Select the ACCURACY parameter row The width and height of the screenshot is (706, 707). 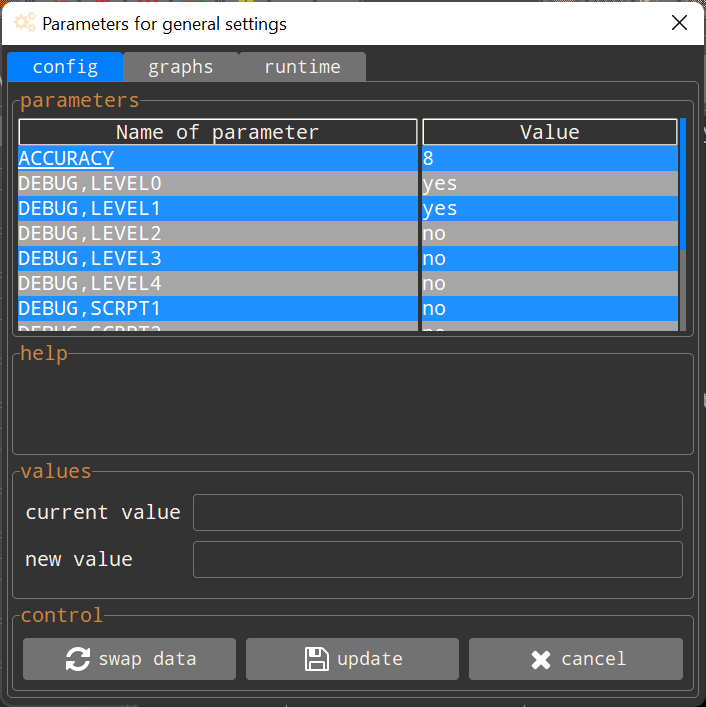[66, 158]
